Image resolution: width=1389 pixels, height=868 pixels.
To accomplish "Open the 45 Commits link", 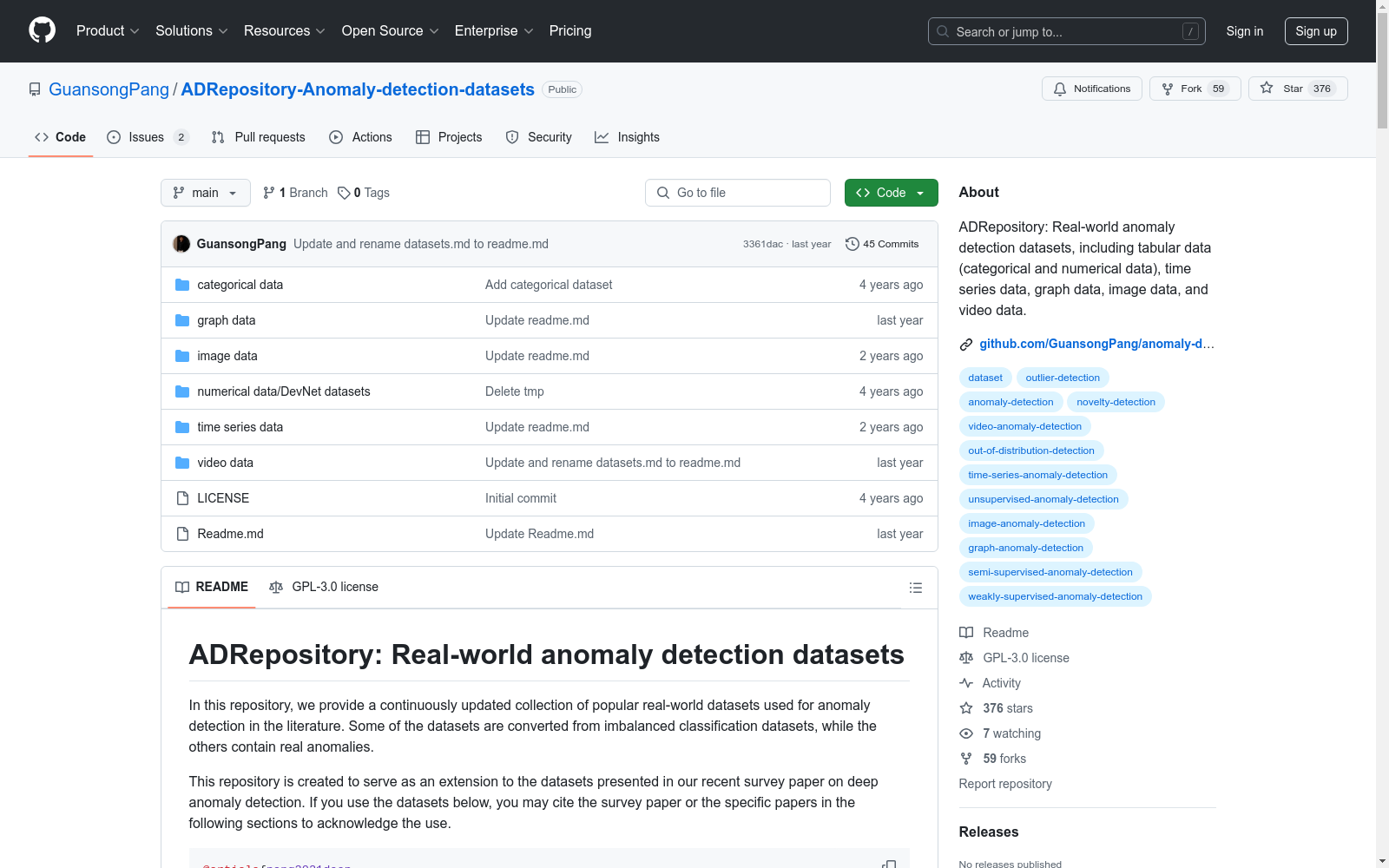I will (882, 244).
